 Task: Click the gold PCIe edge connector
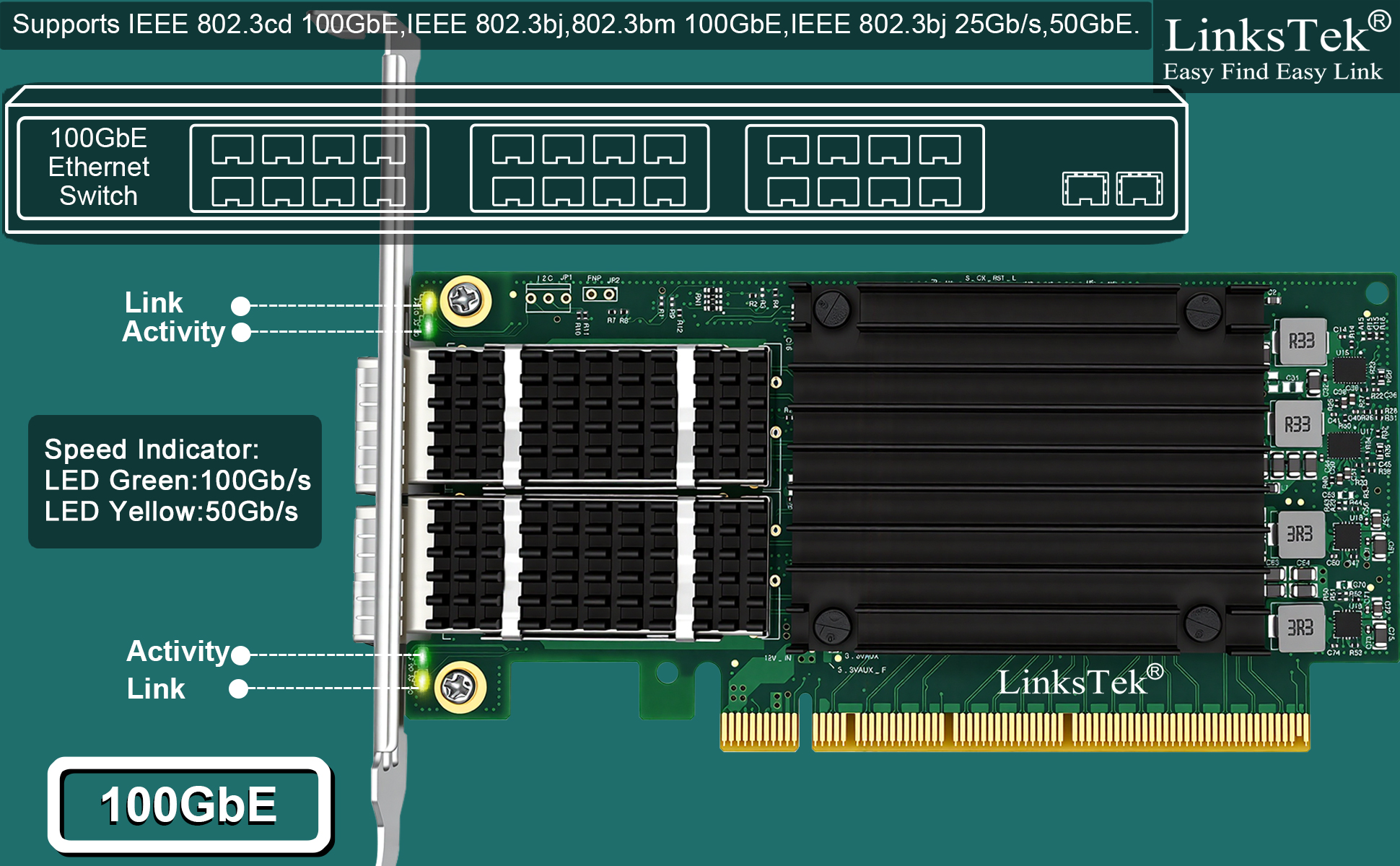[x=1015, y=731]
